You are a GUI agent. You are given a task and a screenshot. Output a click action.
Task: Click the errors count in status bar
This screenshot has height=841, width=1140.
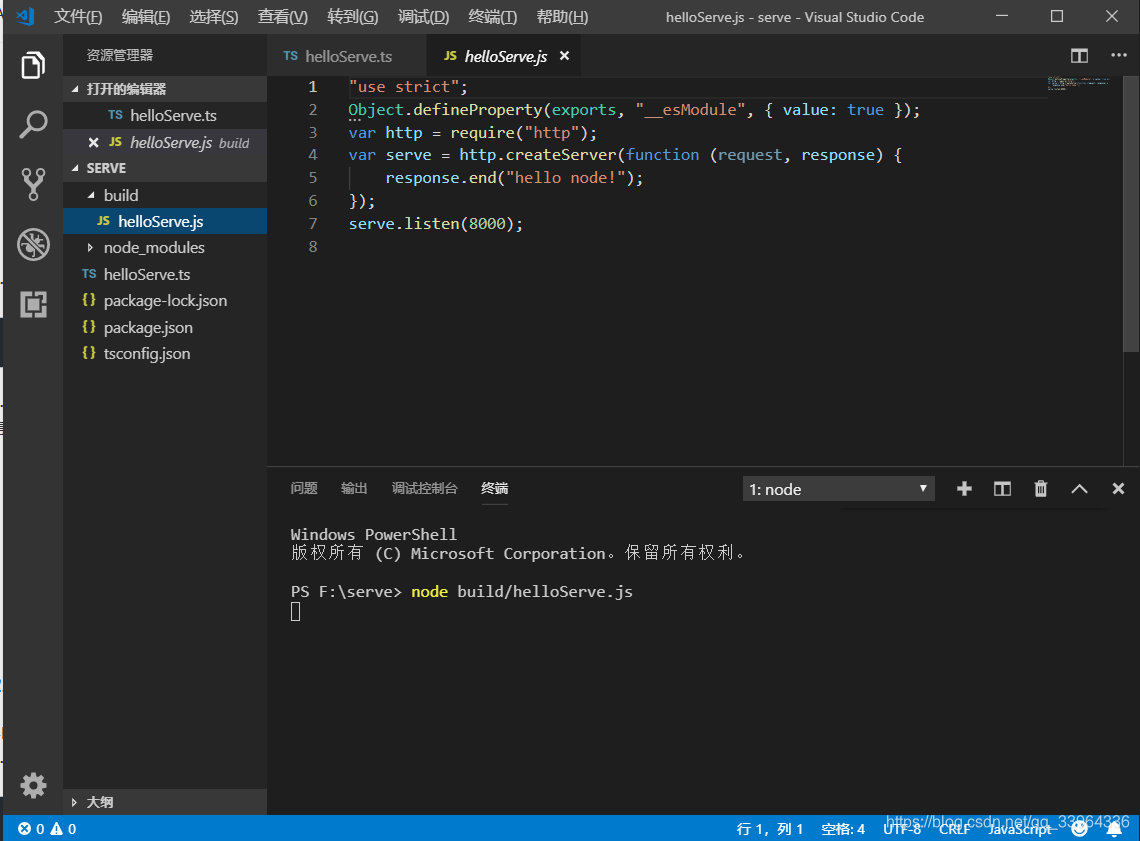point(31,829)
